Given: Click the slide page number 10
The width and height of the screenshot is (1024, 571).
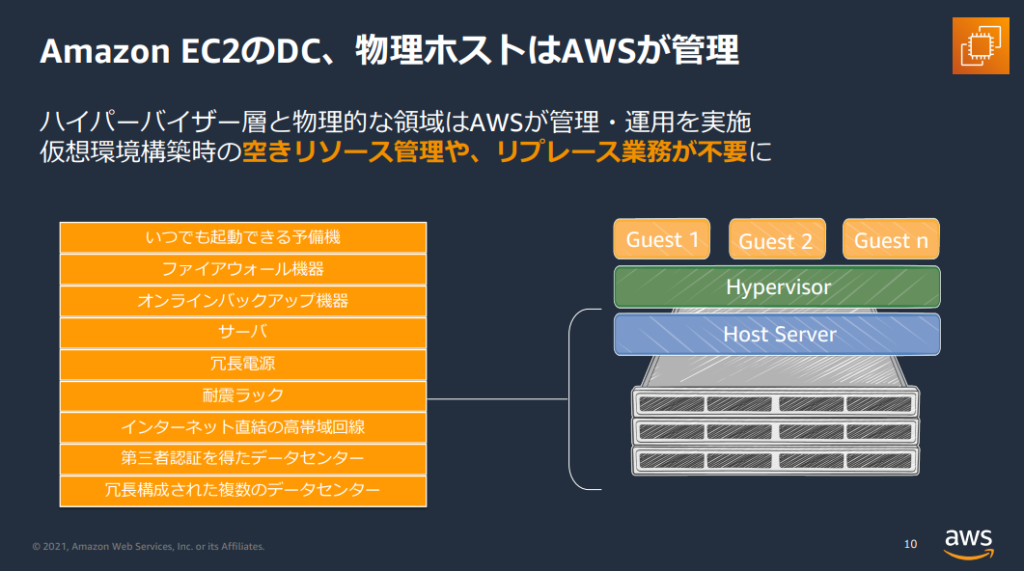Looking at the screenshot, I should 909,545.
